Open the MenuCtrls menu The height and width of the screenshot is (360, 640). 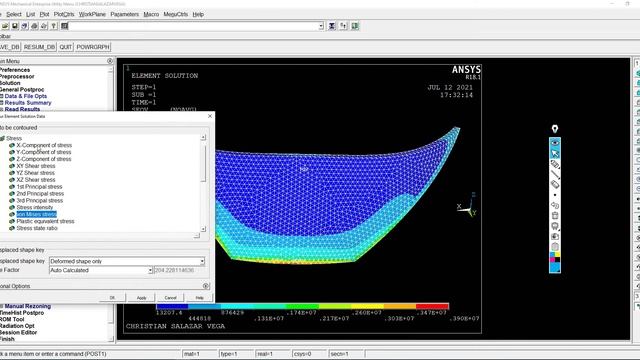tap(176, 14)
